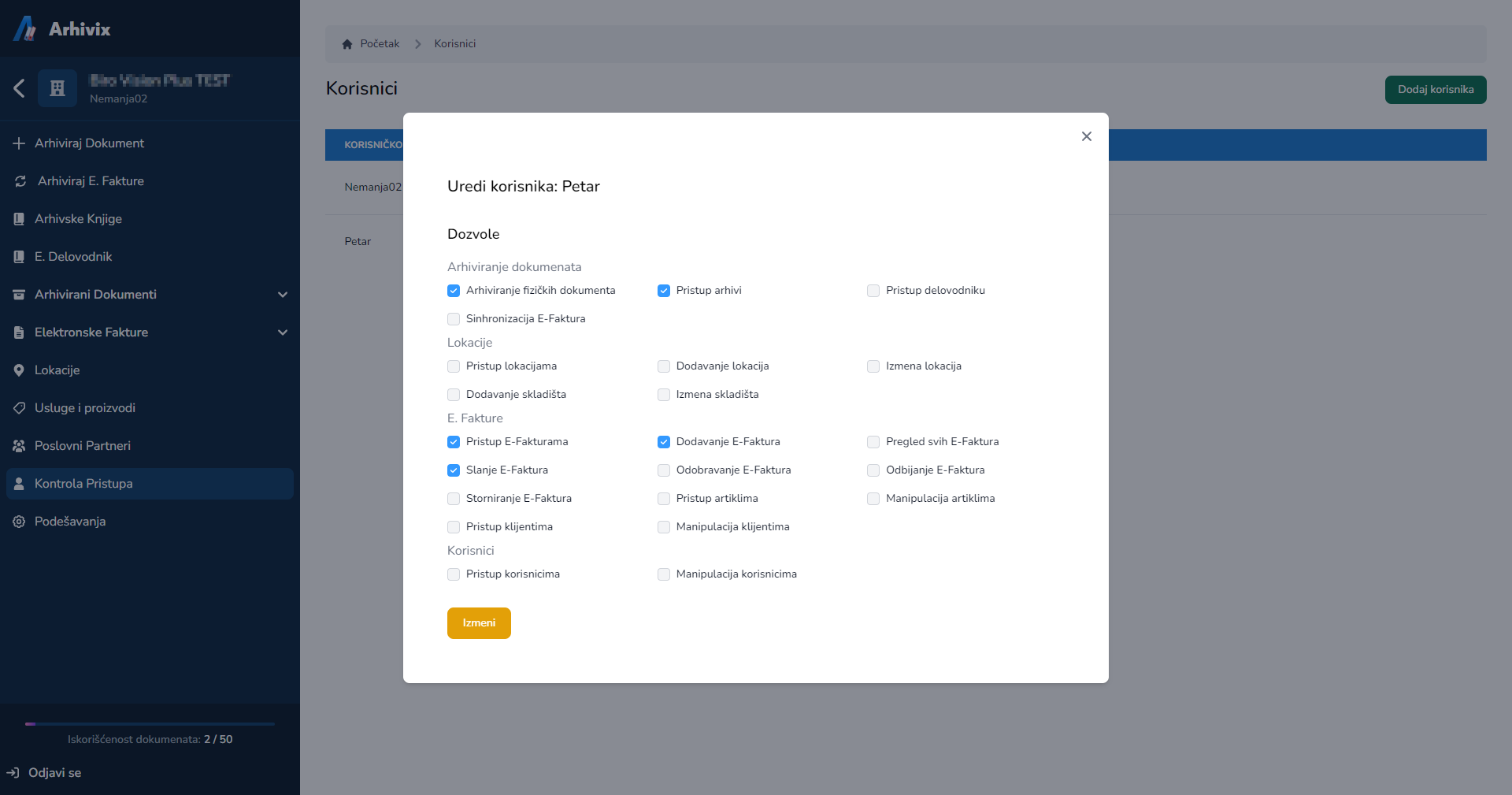Click the Arhivix logo icon
The height and width of the screenshot is (795, 1512).
(25, 29)
